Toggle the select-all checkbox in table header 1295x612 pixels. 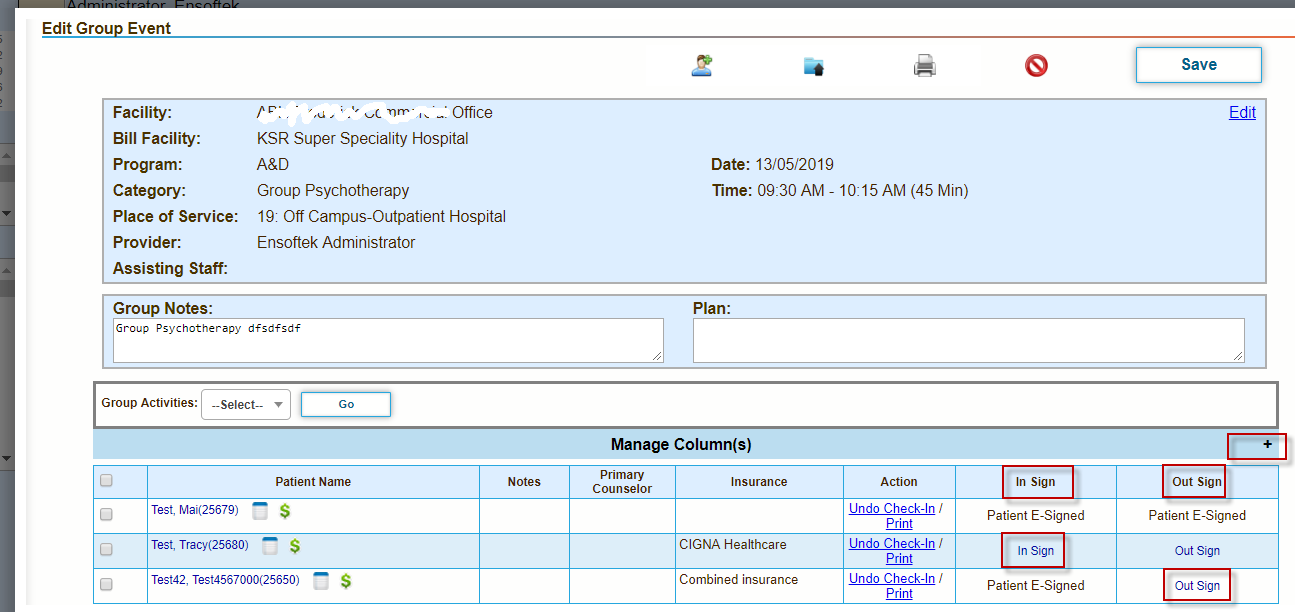coord(106,481)
